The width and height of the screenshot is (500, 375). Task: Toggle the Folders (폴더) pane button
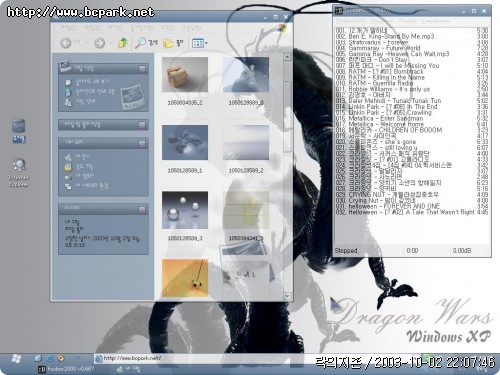tap(173, 43)
